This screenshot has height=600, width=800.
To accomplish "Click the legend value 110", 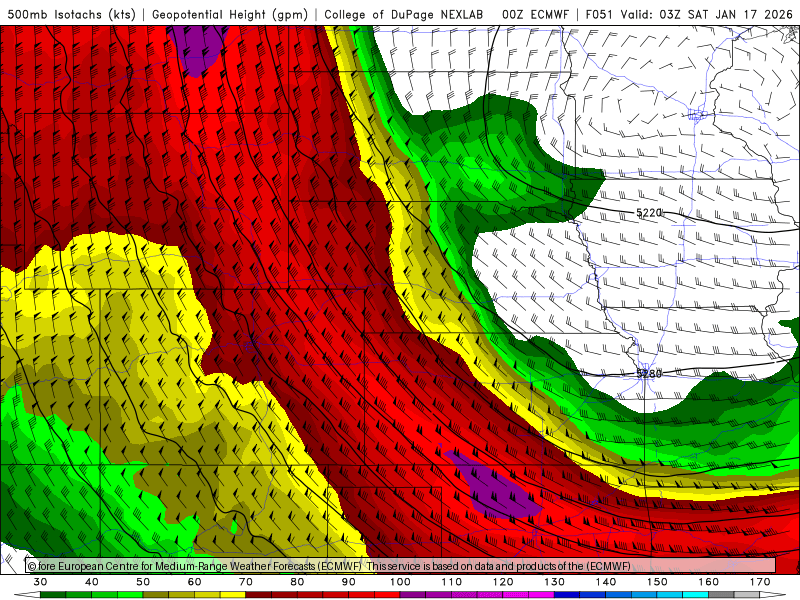I will point(452,582).
